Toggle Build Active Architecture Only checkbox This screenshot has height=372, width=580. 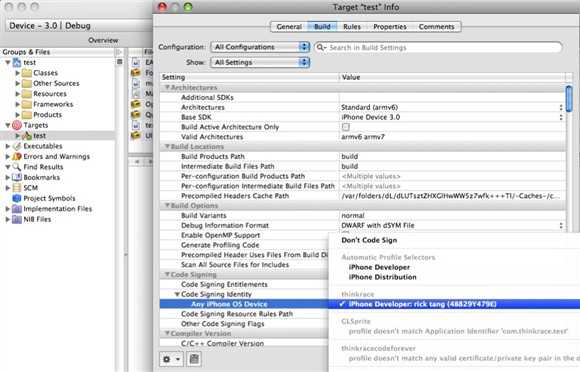(345, 127)
